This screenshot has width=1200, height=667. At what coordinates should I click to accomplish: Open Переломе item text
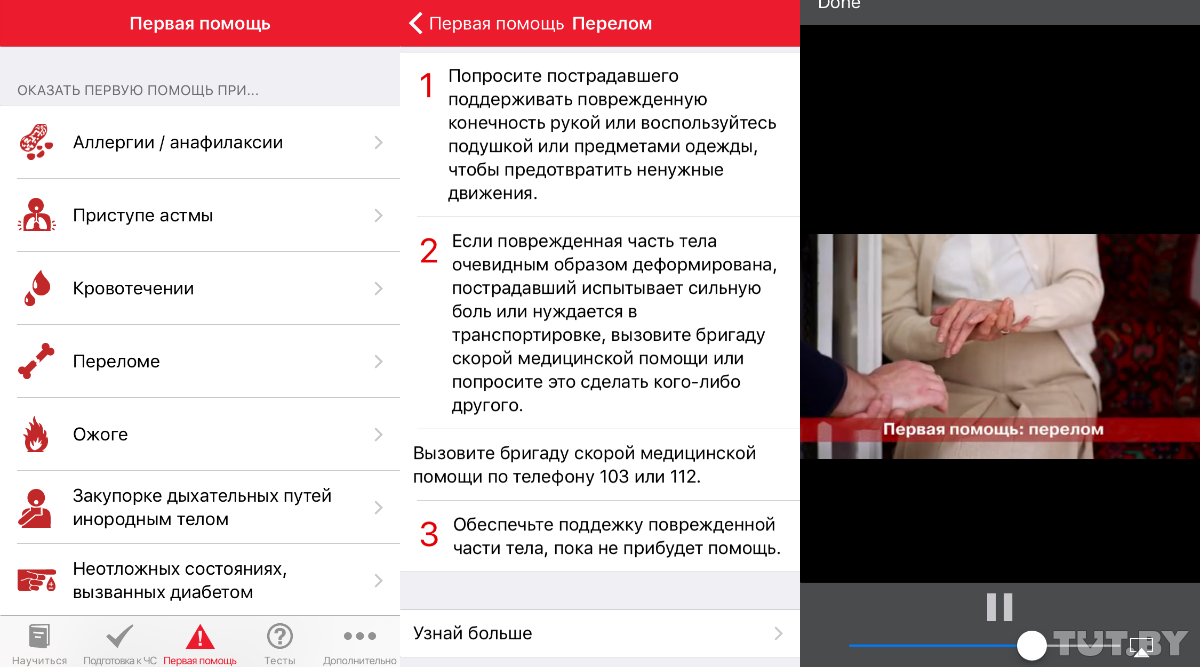click(116, 361)
